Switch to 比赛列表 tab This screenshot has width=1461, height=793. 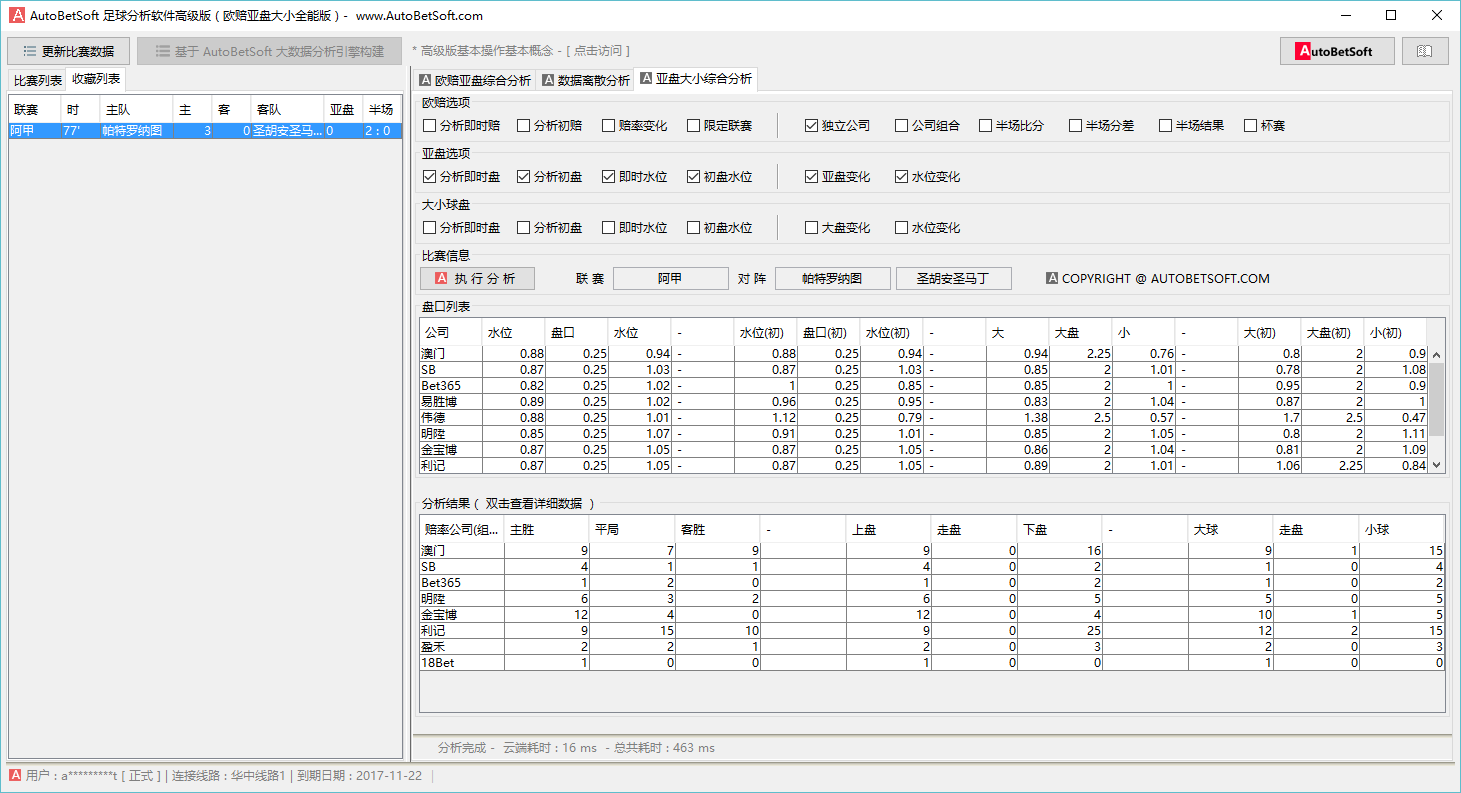coord(37,80)
